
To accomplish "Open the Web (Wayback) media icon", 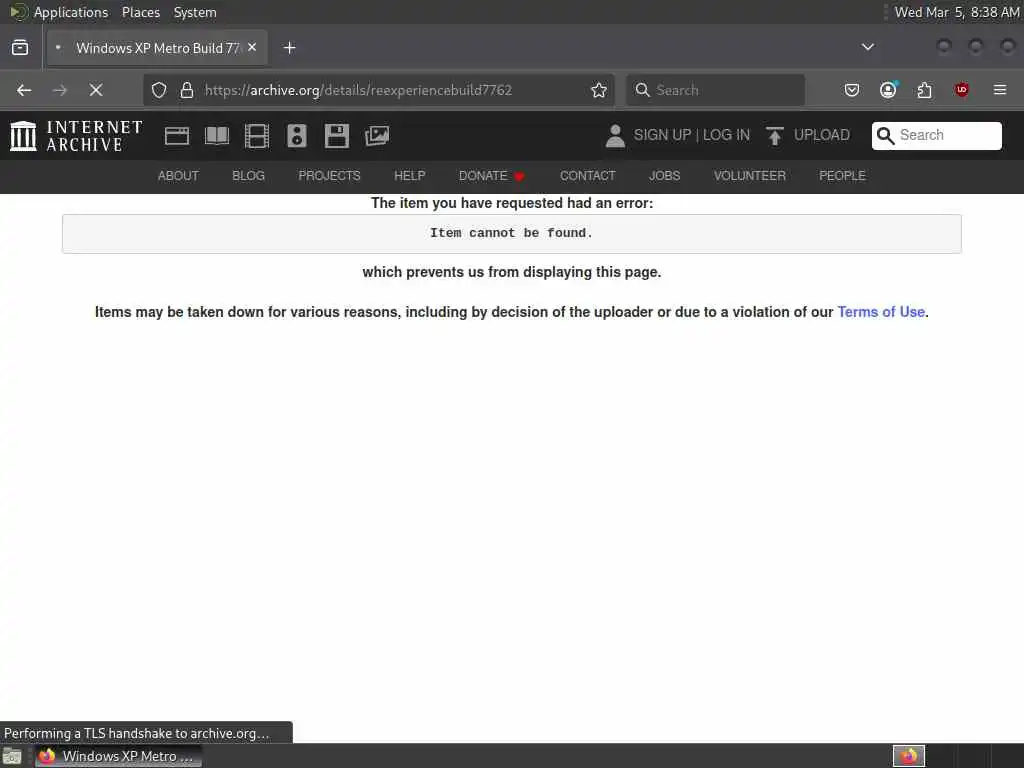I will tap(177, 136).
